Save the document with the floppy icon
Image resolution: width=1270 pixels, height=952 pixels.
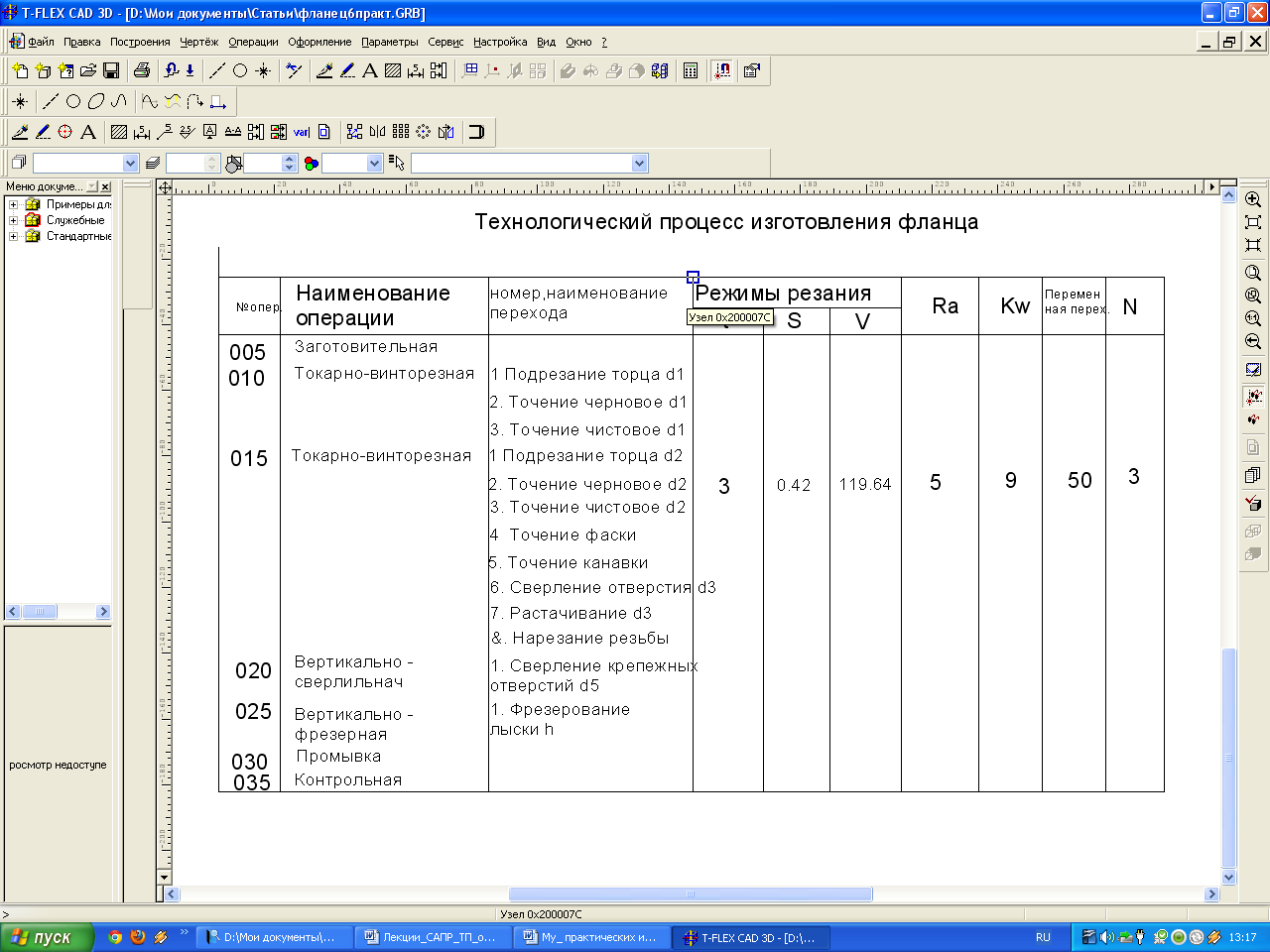pos(111,70)
